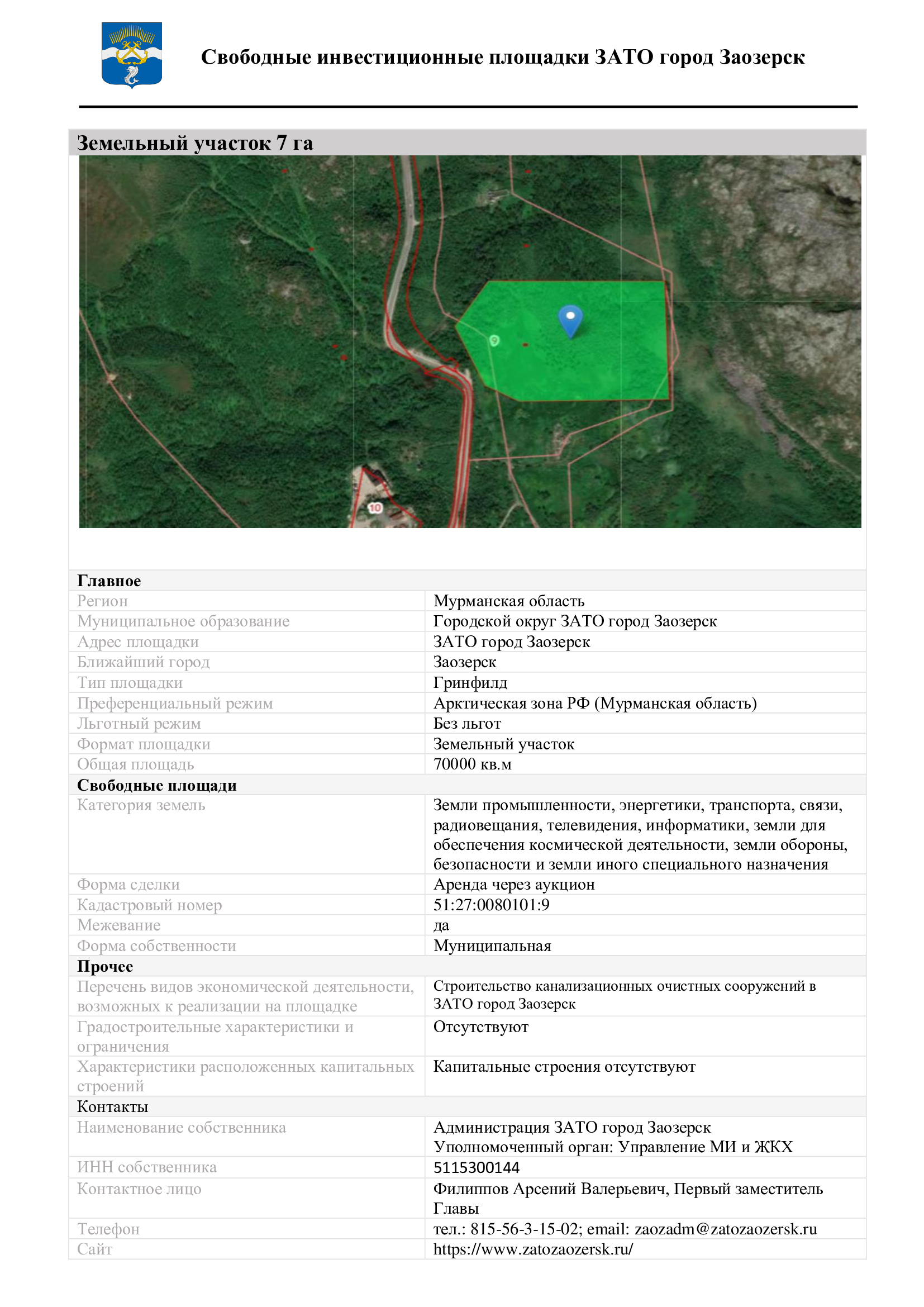Click the owner INN value 5115300144
Screen dimensions: 924x1307
[476, 1167]
